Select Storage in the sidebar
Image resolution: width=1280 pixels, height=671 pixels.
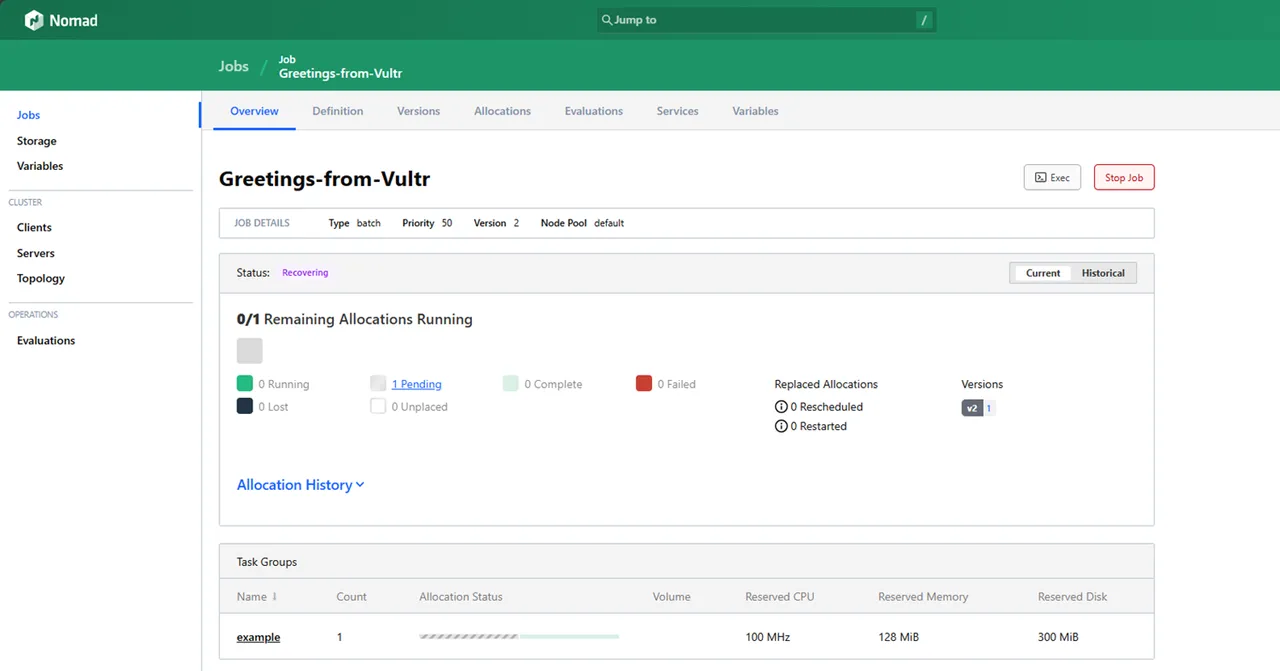37,141
